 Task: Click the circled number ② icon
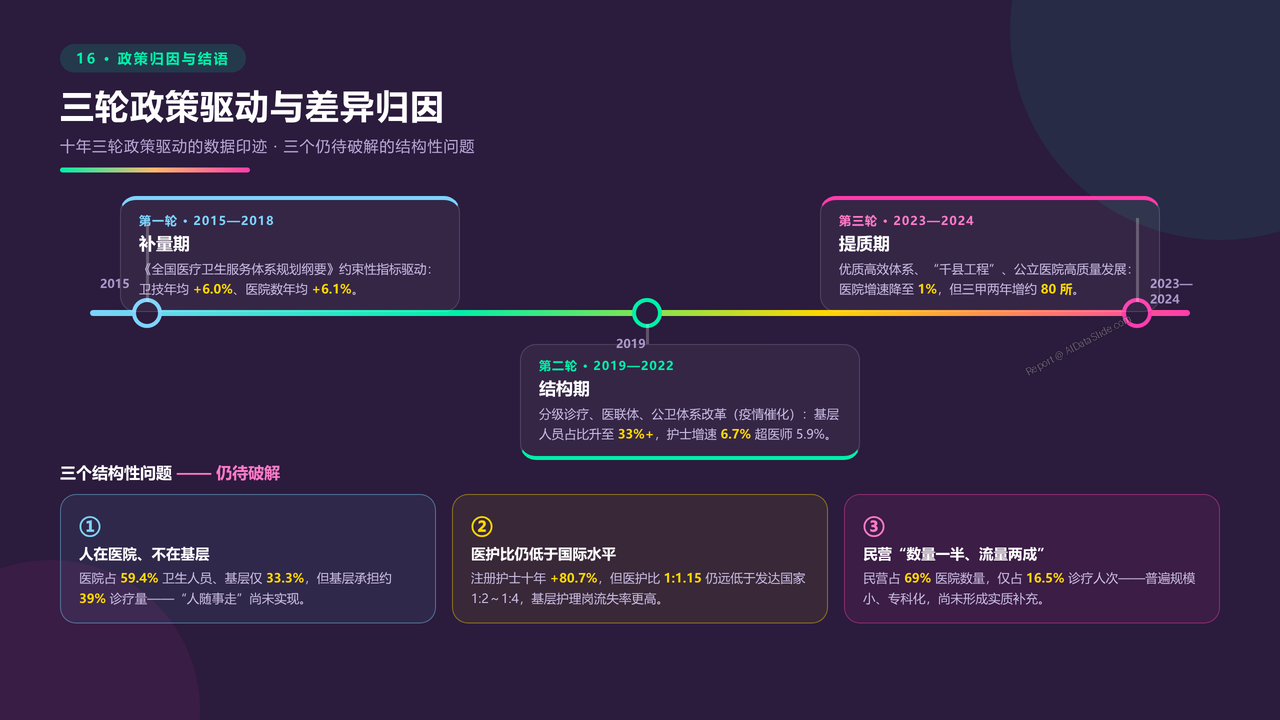482,526
